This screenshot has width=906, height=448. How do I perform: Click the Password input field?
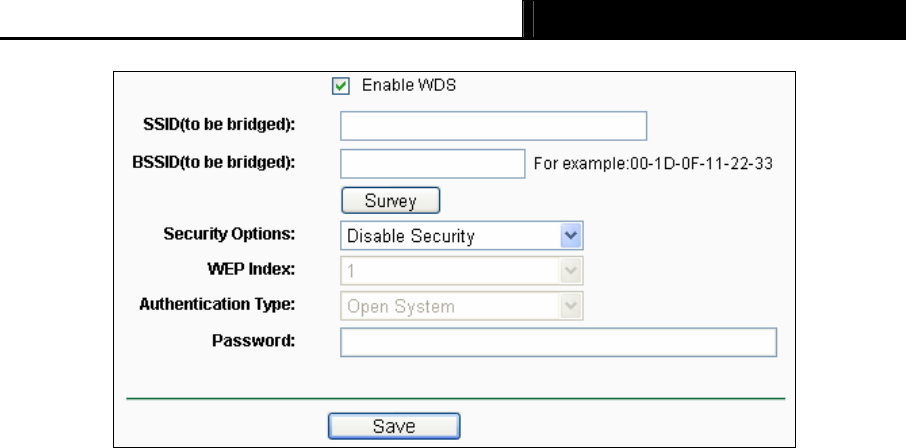pos(558,343)
